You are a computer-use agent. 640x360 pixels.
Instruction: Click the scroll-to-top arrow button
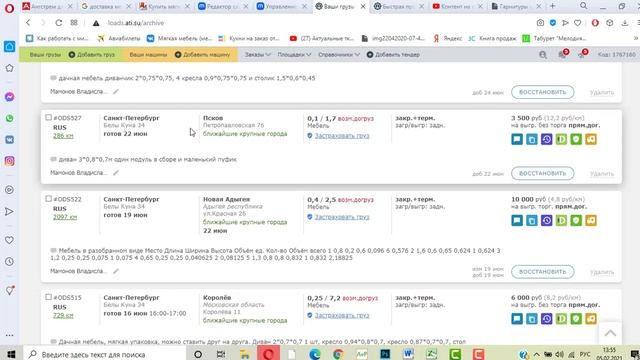[610, 333]
